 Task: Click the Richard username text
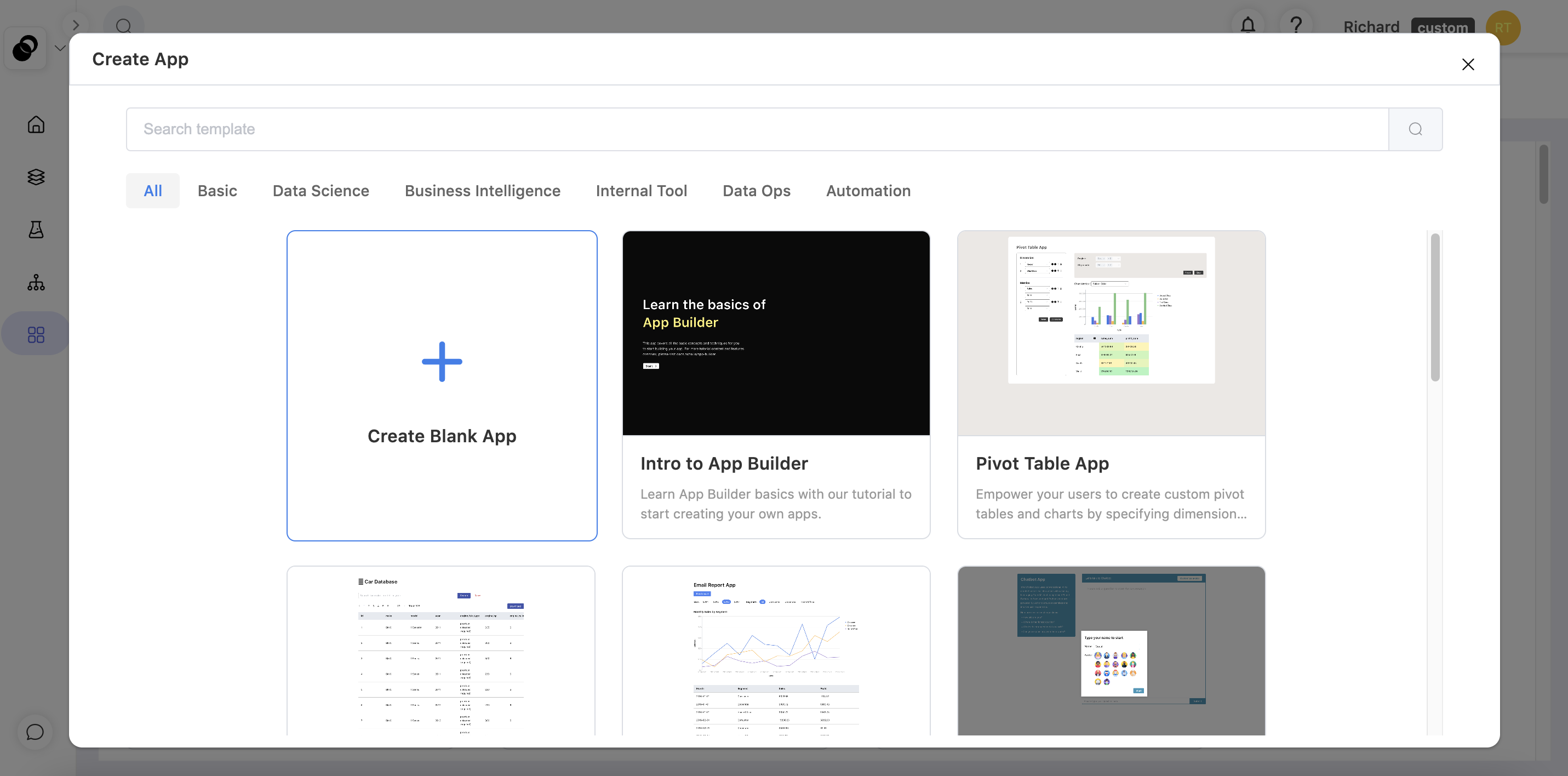tap(1371, 27)
